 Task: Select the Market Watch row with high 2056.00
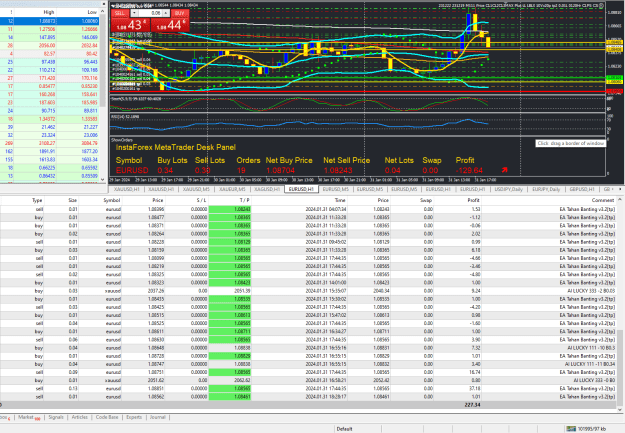click(x=49, y=45)
